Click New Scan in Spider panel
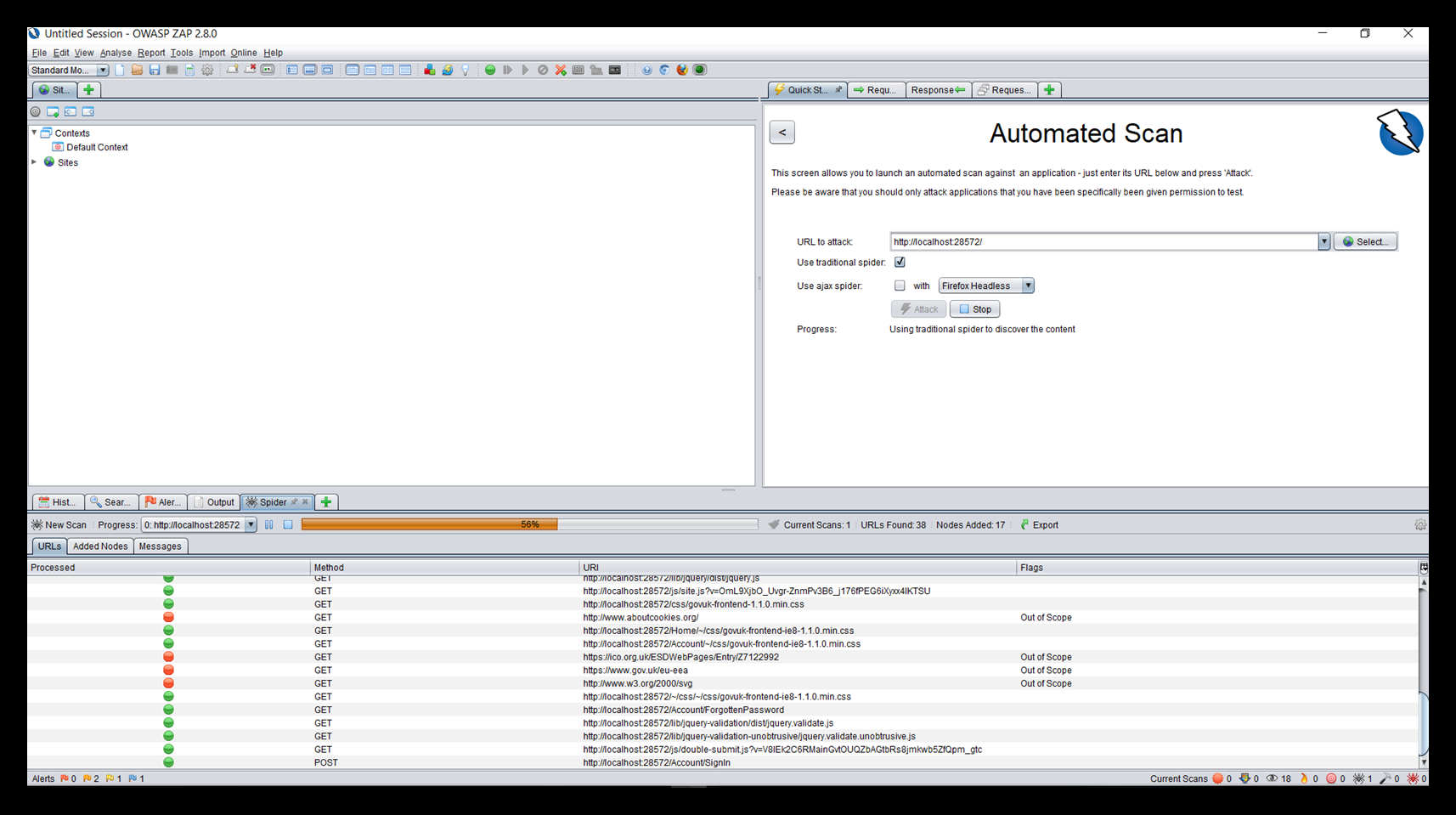Image resolution: width=1456 pixels, height=815 pixels. [59, 524]
